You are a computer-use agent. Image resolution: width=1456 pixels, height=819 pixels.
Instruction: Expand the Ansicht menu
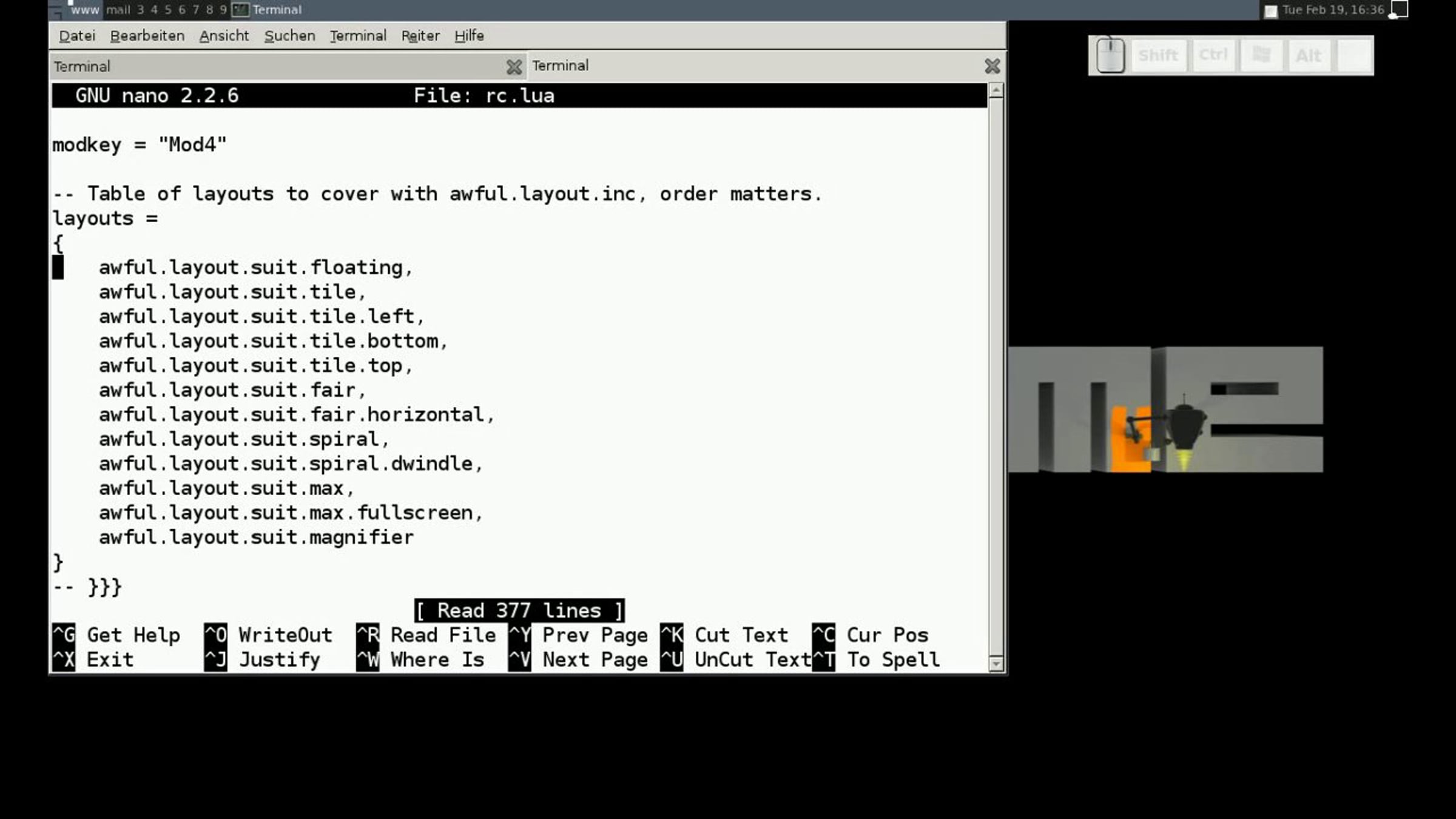pyautogui.click(x=224, y=36)
